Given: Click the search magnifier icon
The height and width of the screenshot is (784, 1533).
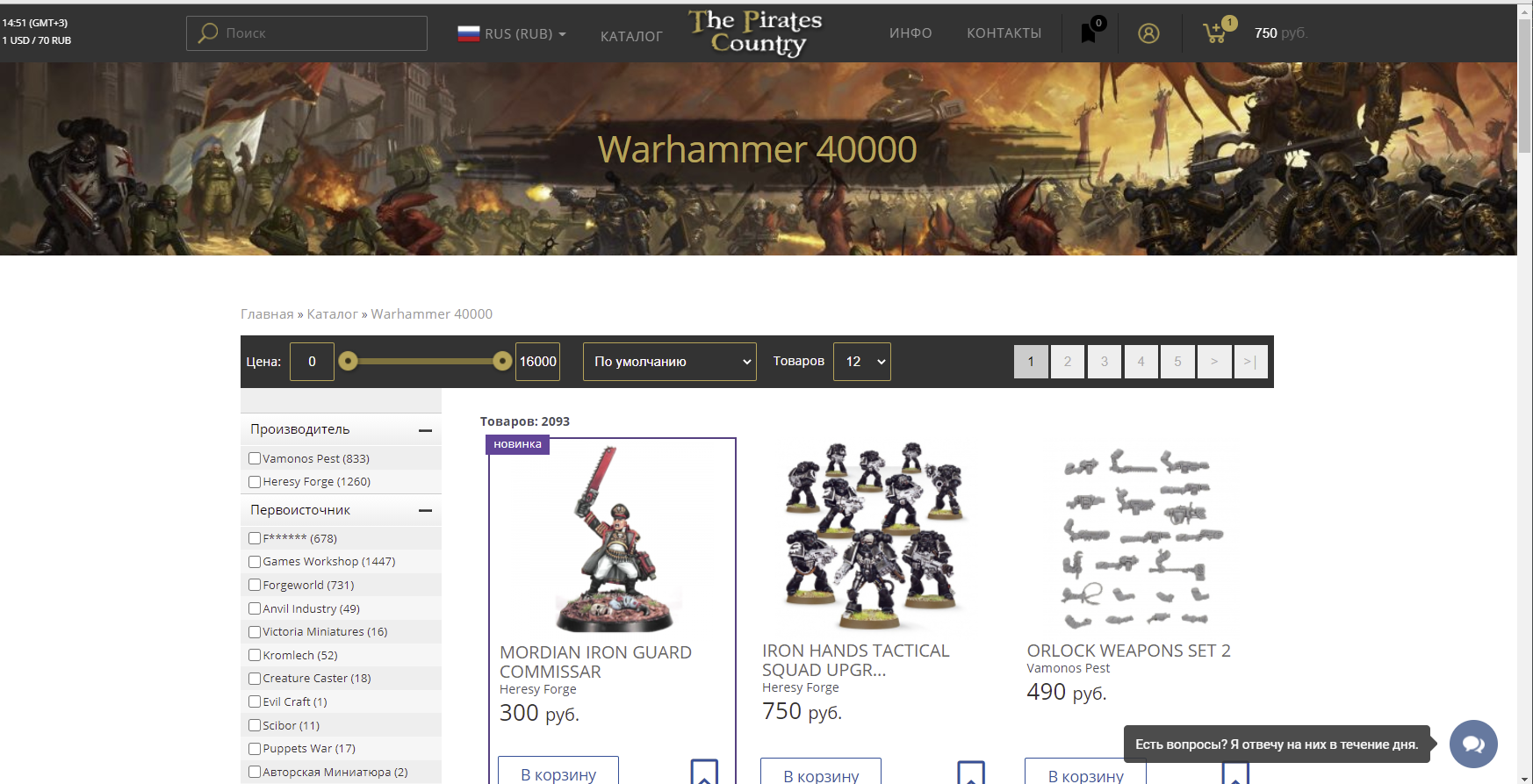Looking at the screenshot, I should tap(208, 33).
